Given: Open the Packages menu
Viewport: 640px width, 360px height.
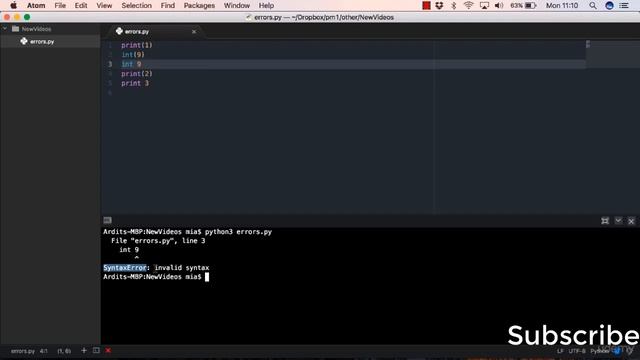Looking at the screenshot, I should point(199,5).
